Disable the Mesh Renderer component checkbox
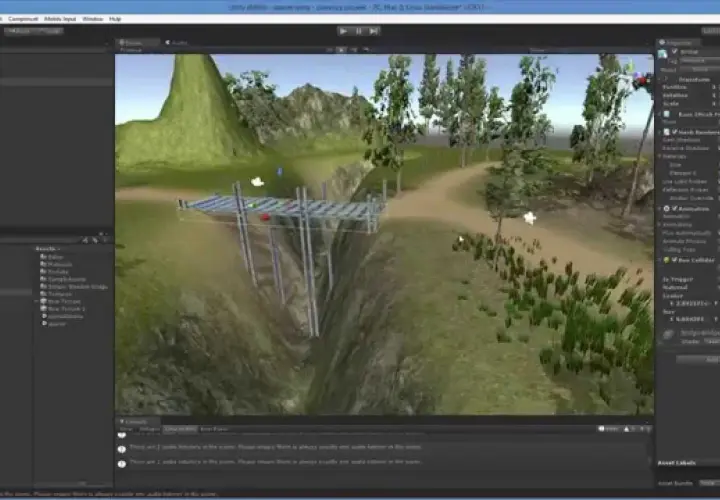This screenshot has height=500, width=720. point(675,132)
